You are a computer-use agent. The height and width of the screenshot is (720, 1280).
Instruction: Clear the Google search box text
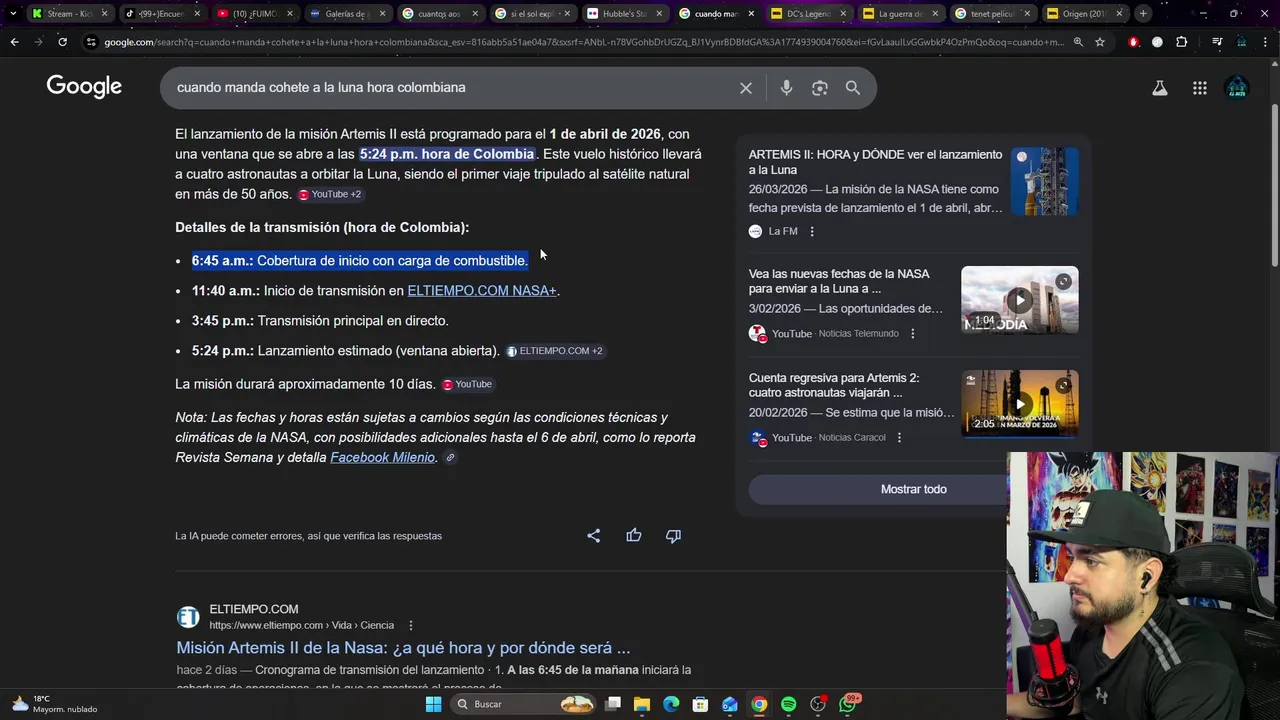[746, 88]
